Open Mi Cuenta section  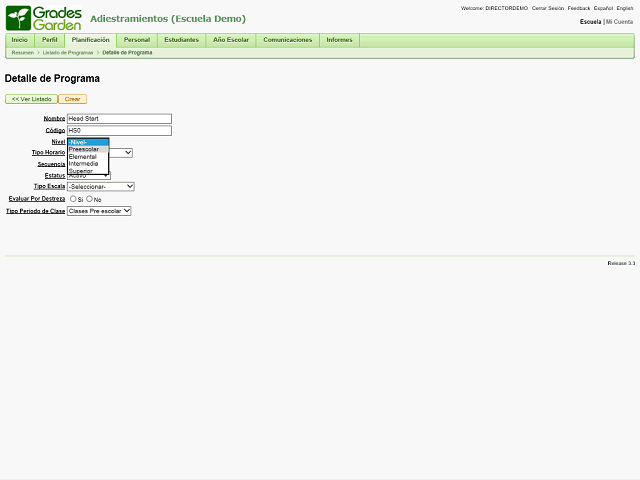pyautogui.click(x=620, y=22)
